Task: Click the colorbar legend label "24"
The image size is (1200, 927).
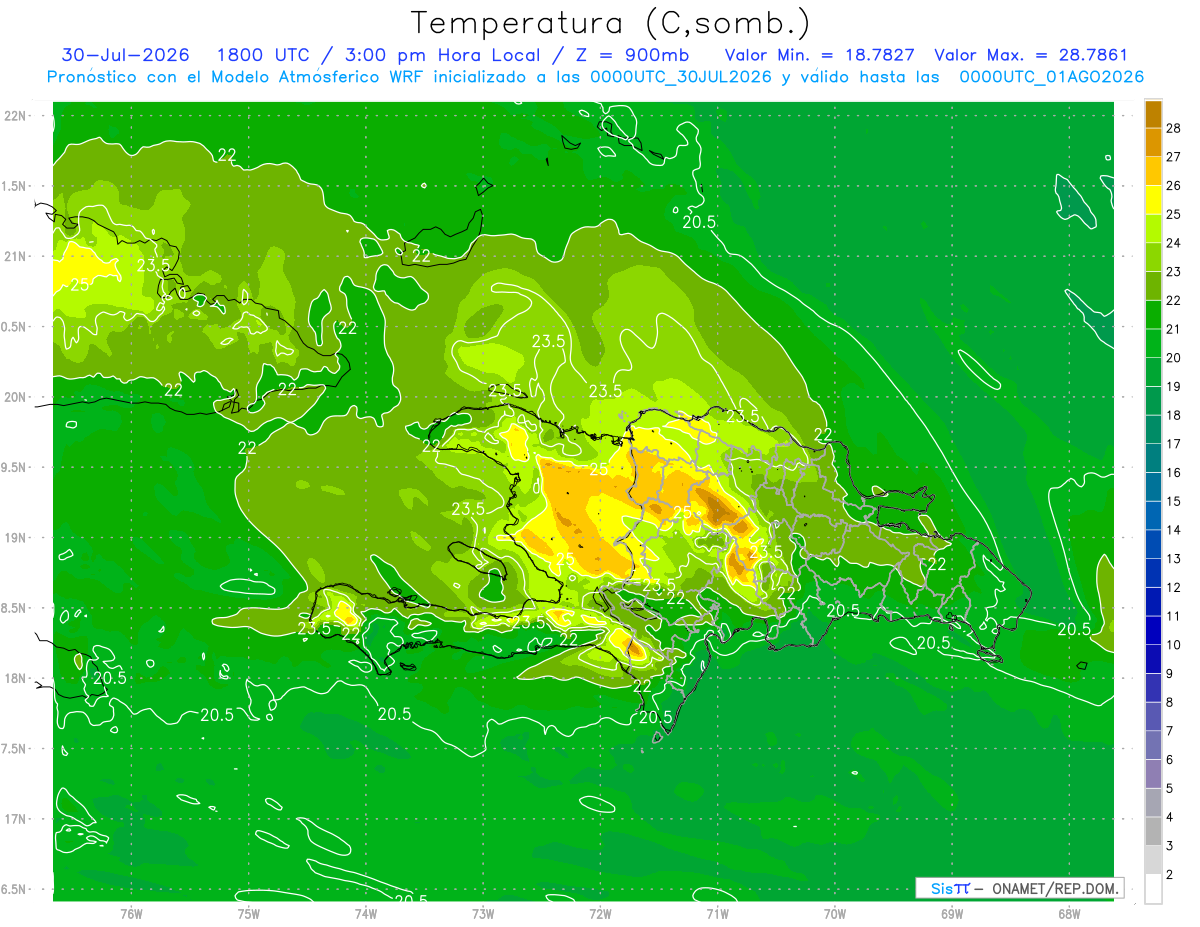Action: coord(1174,243)
